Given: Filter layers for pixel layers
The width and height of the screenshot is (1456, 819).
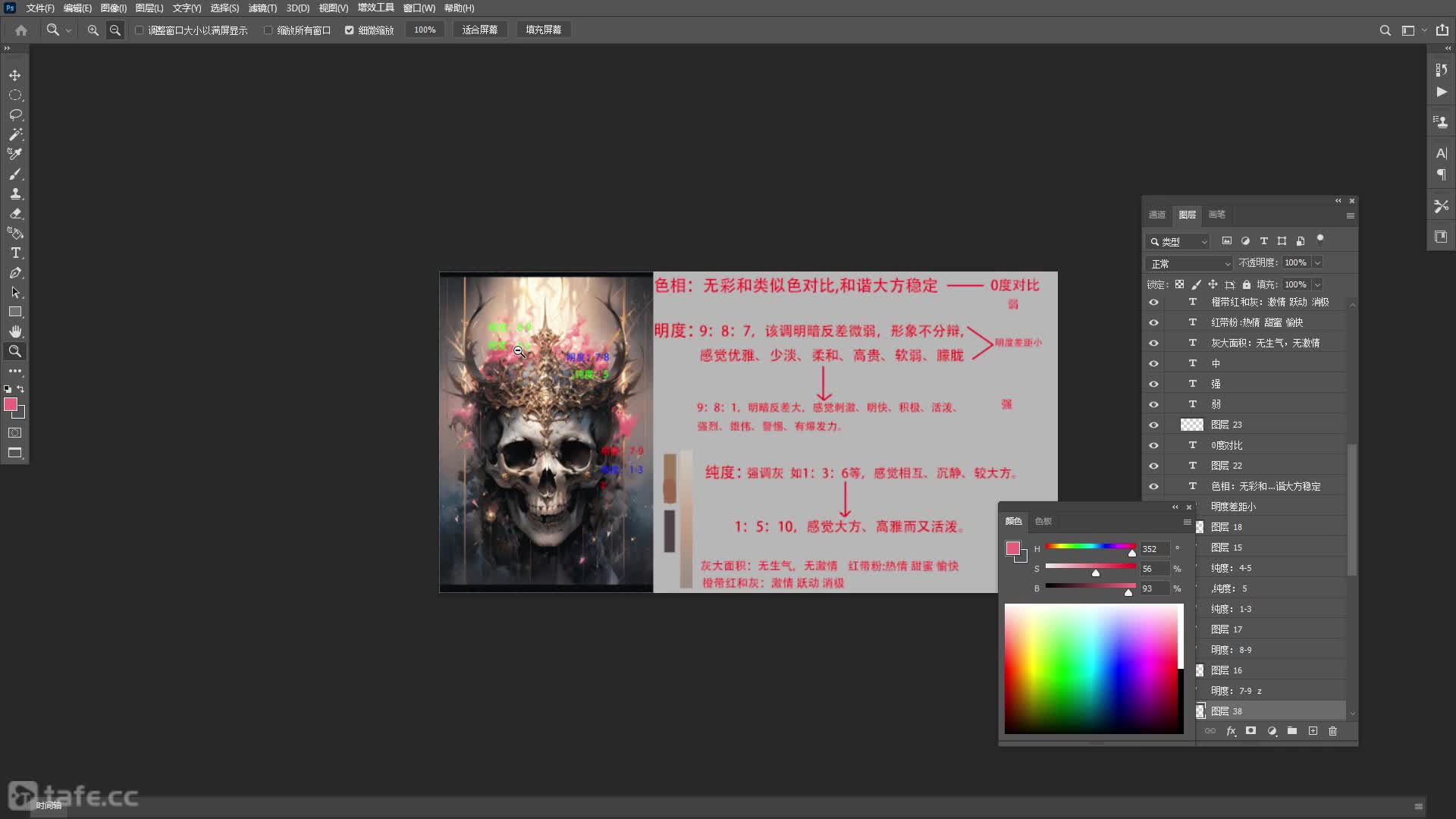Looking at the screenshot, I should 1227,241.
